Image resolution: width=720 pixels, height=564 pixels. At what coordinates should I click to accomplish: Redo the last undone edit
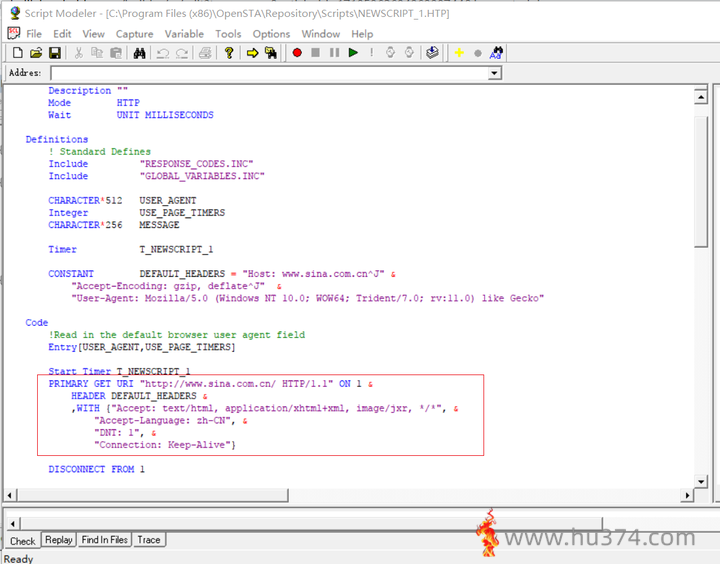pyautogui.click(x=182, y=53)
